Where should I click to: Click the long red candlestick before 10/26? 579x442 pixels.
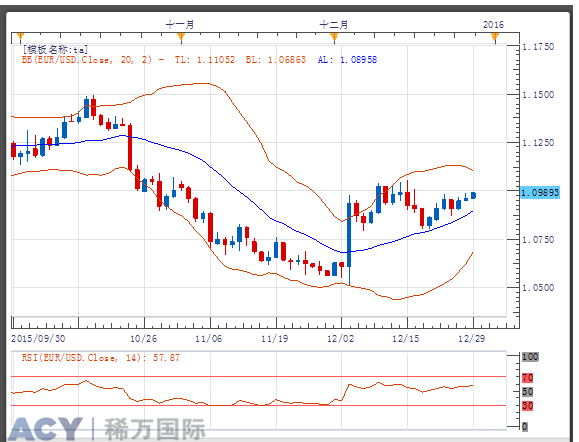pyautogui.click(x=130, y=148)
